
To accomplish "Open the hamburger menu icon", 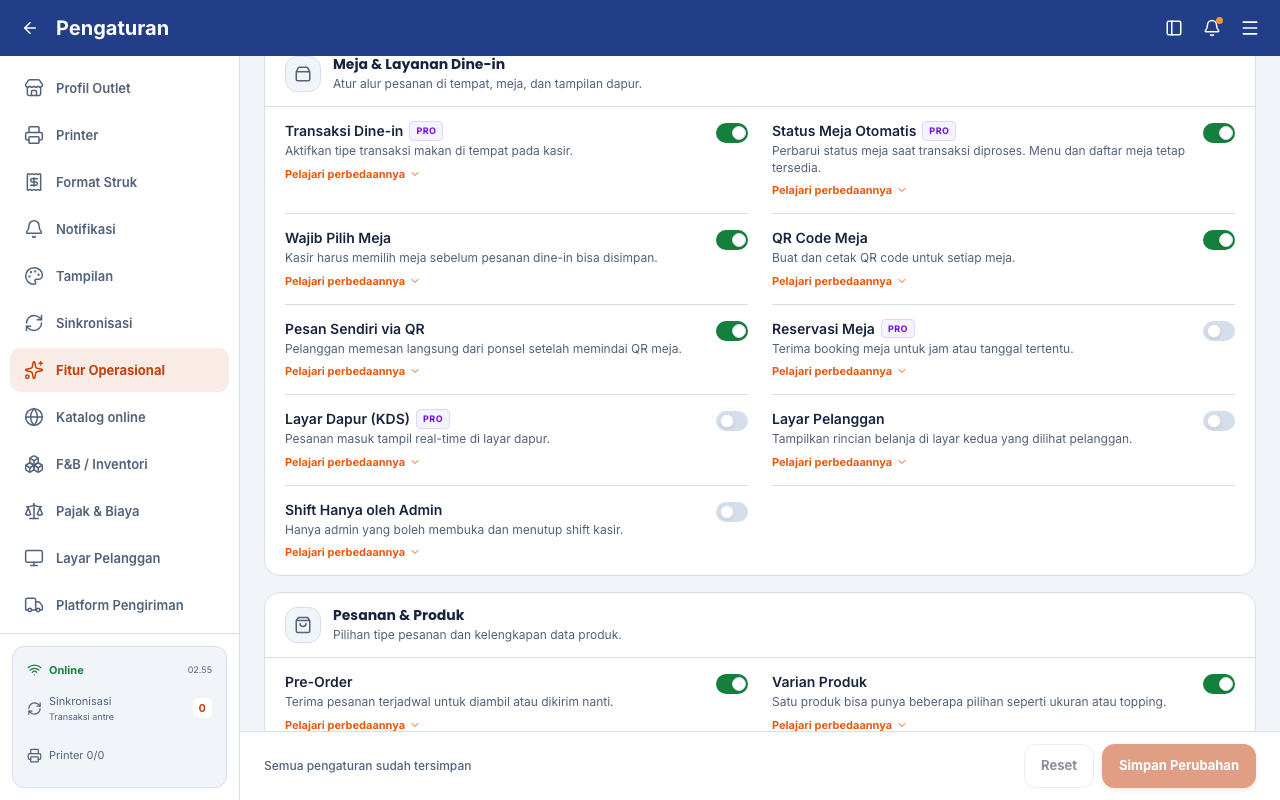I will tap(1250, 28).
